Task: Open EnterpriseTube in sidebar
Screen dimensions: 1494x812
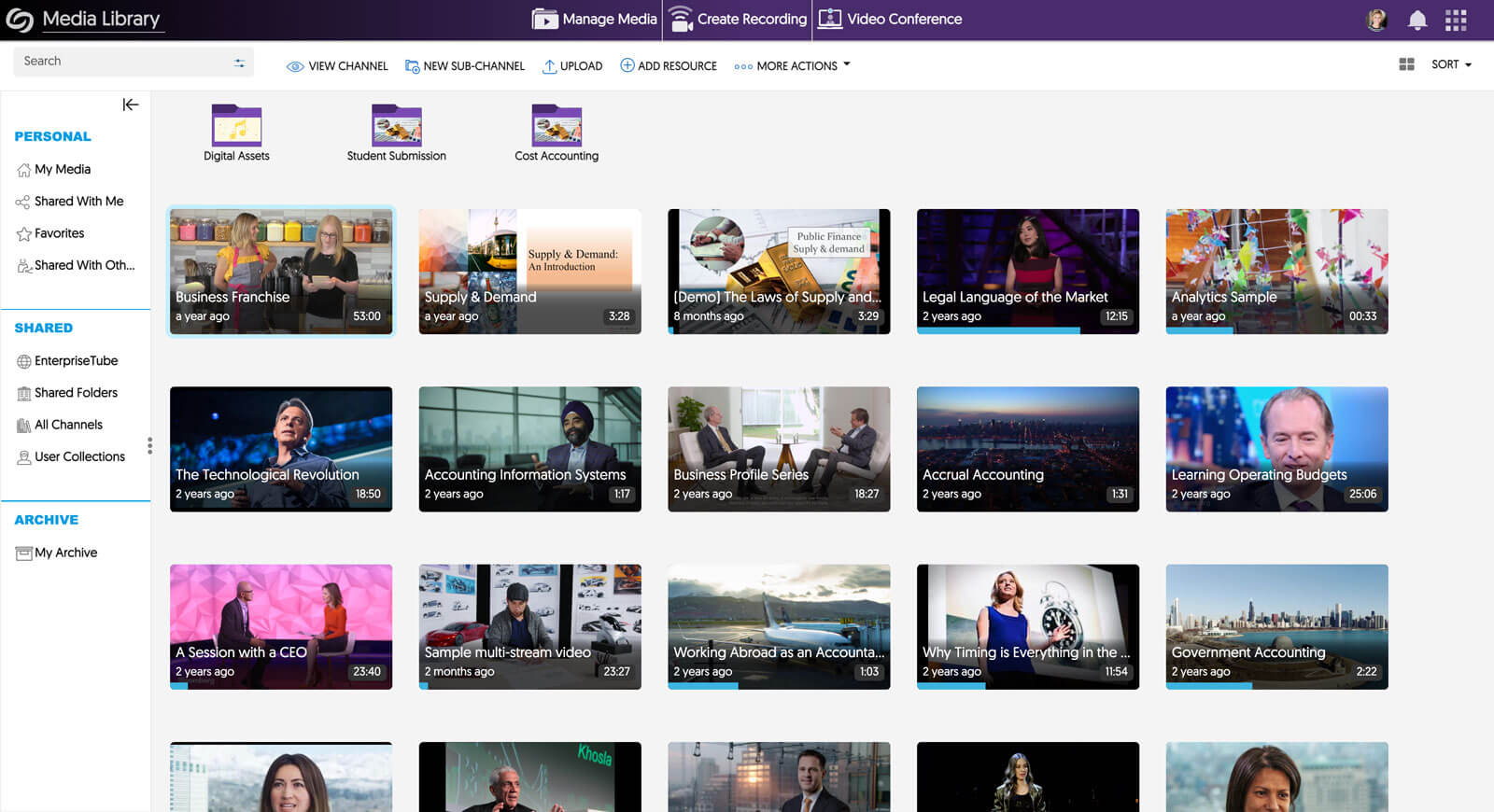Action: 67,361
